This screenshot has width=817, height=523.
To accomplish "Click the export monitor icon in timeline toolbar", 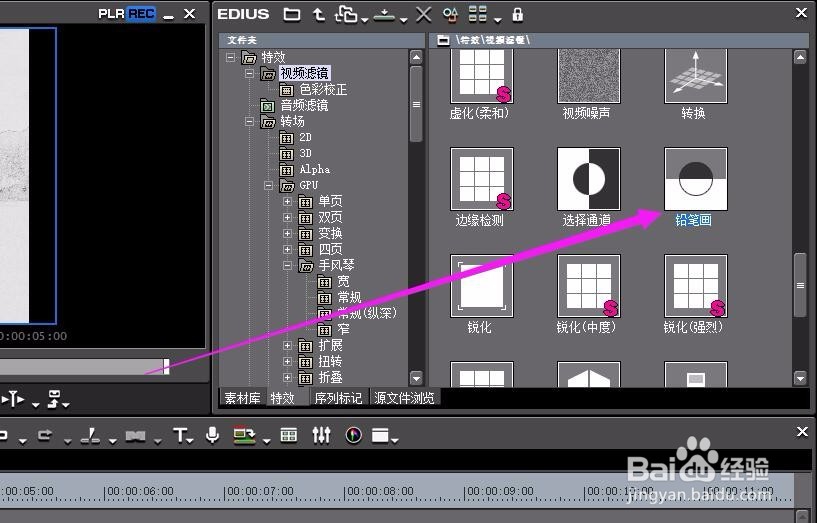I will pos(243,435).
